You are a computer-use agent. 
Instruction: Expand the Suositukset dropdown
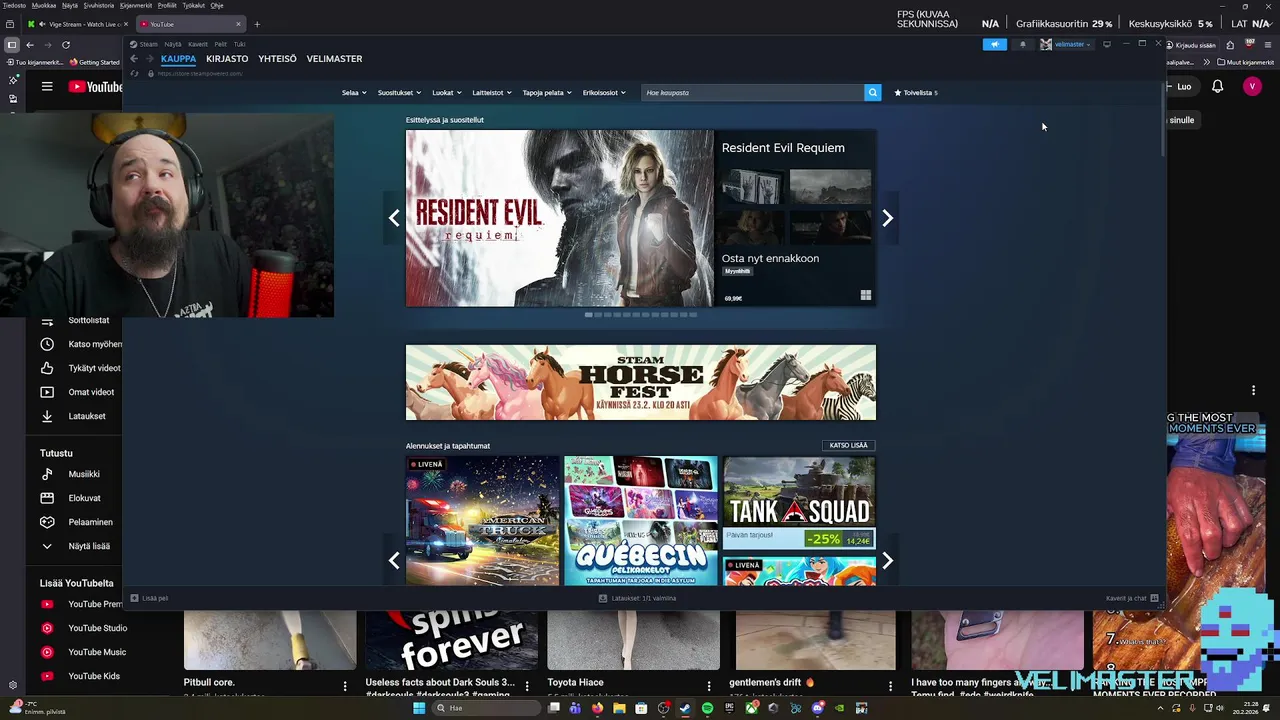(x=398, y=92)
